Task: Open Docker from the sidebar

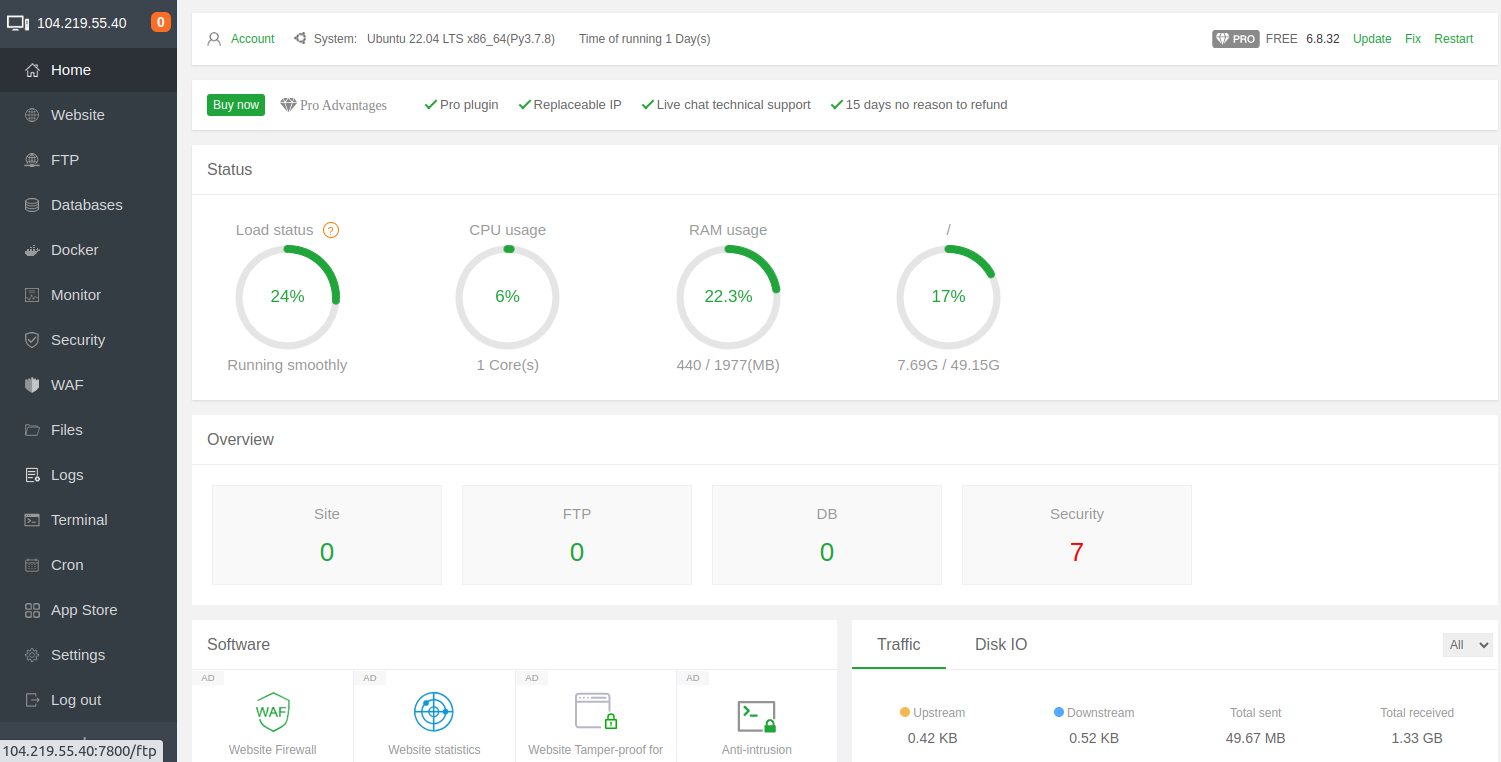Action: pyautogui.click(x=75, y=250)
